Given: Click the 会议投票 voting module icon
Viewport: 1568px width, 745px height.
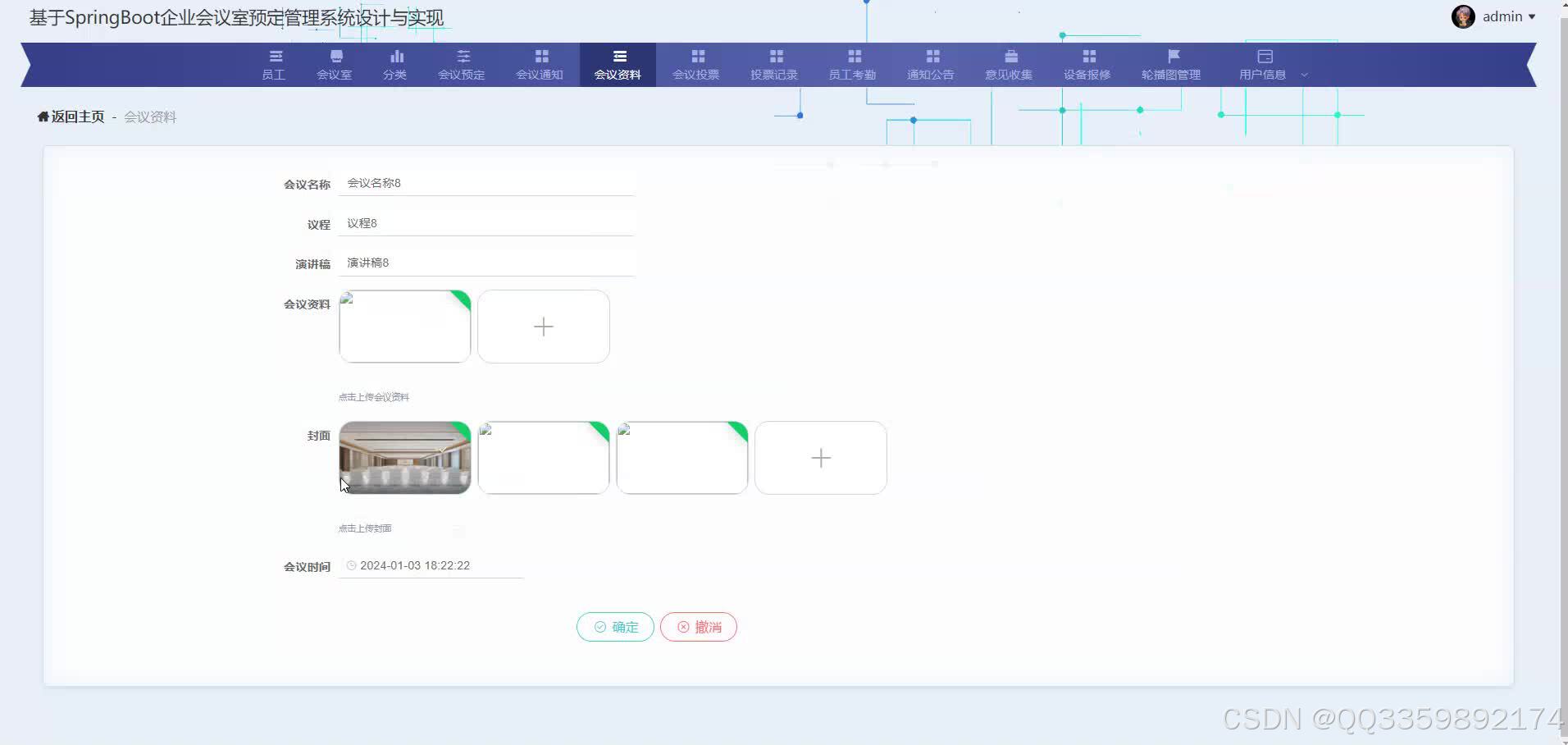Looking at the screenshot, I should [x=696, y=55].
